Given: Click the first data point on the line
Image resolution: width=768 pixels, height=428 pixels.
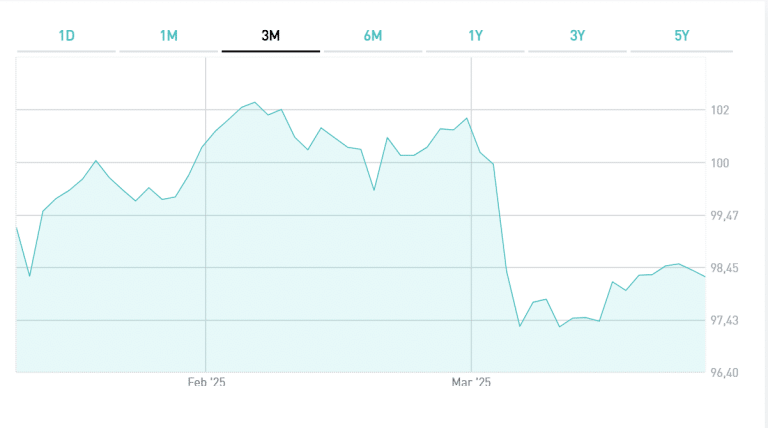Looking at the screenshot, I should tap(17, 228).
